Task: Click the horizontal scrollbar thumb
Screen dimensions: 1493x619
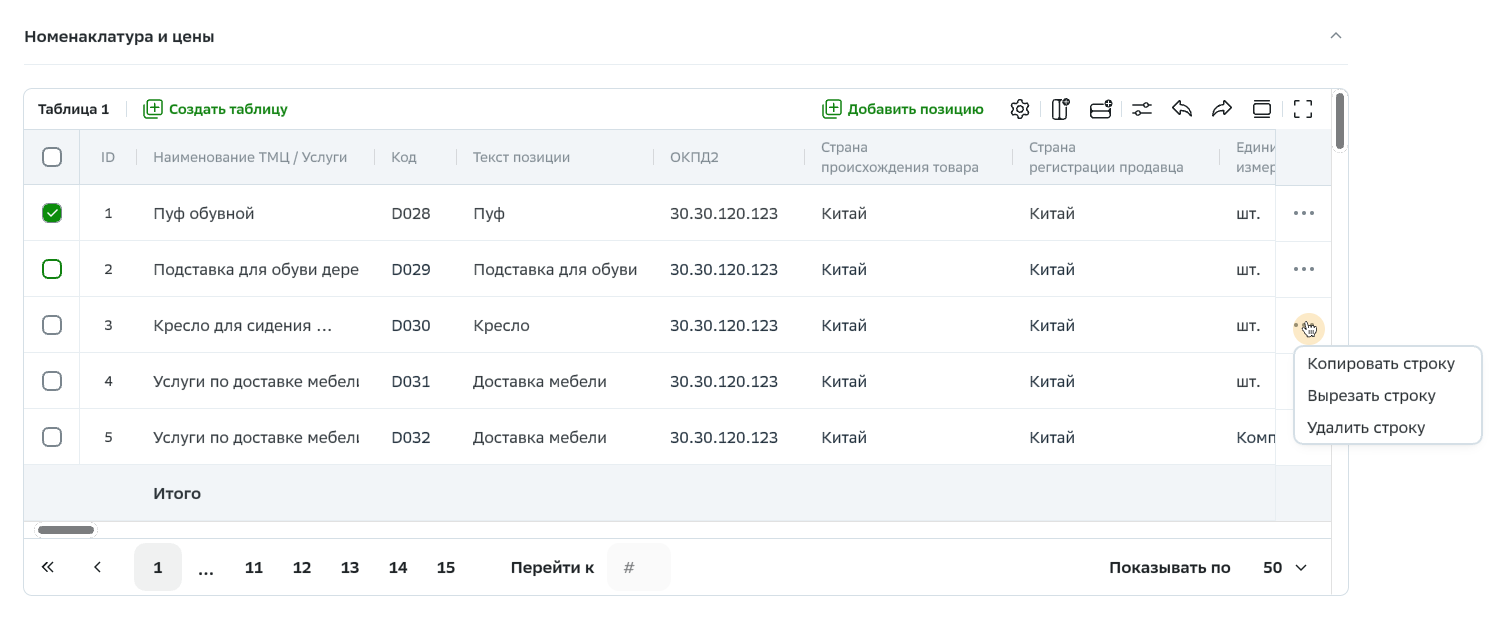Action: [x=66, y=530]
